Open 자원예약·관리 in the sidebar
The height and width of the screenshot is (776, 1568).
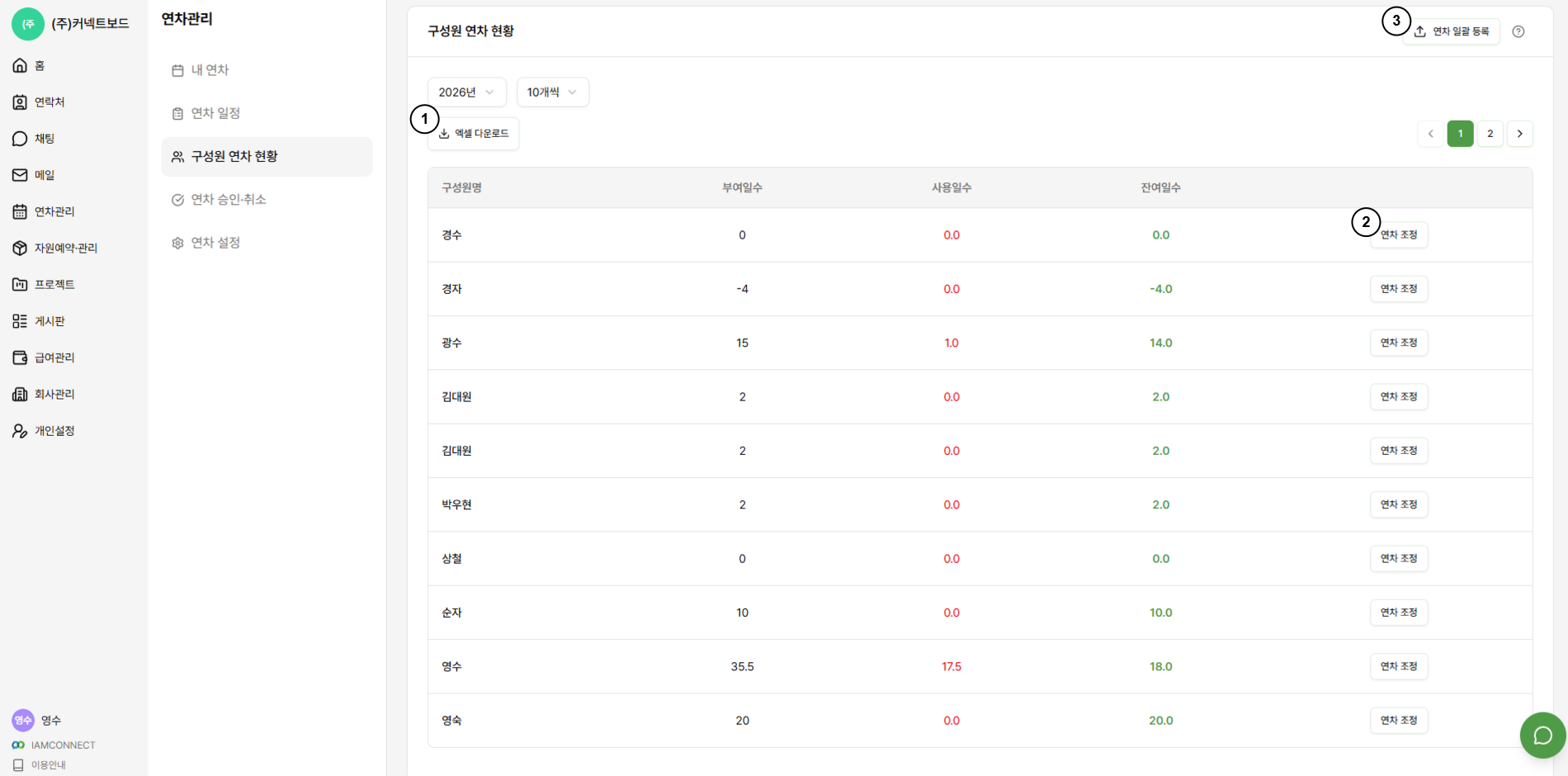point(55,248)
